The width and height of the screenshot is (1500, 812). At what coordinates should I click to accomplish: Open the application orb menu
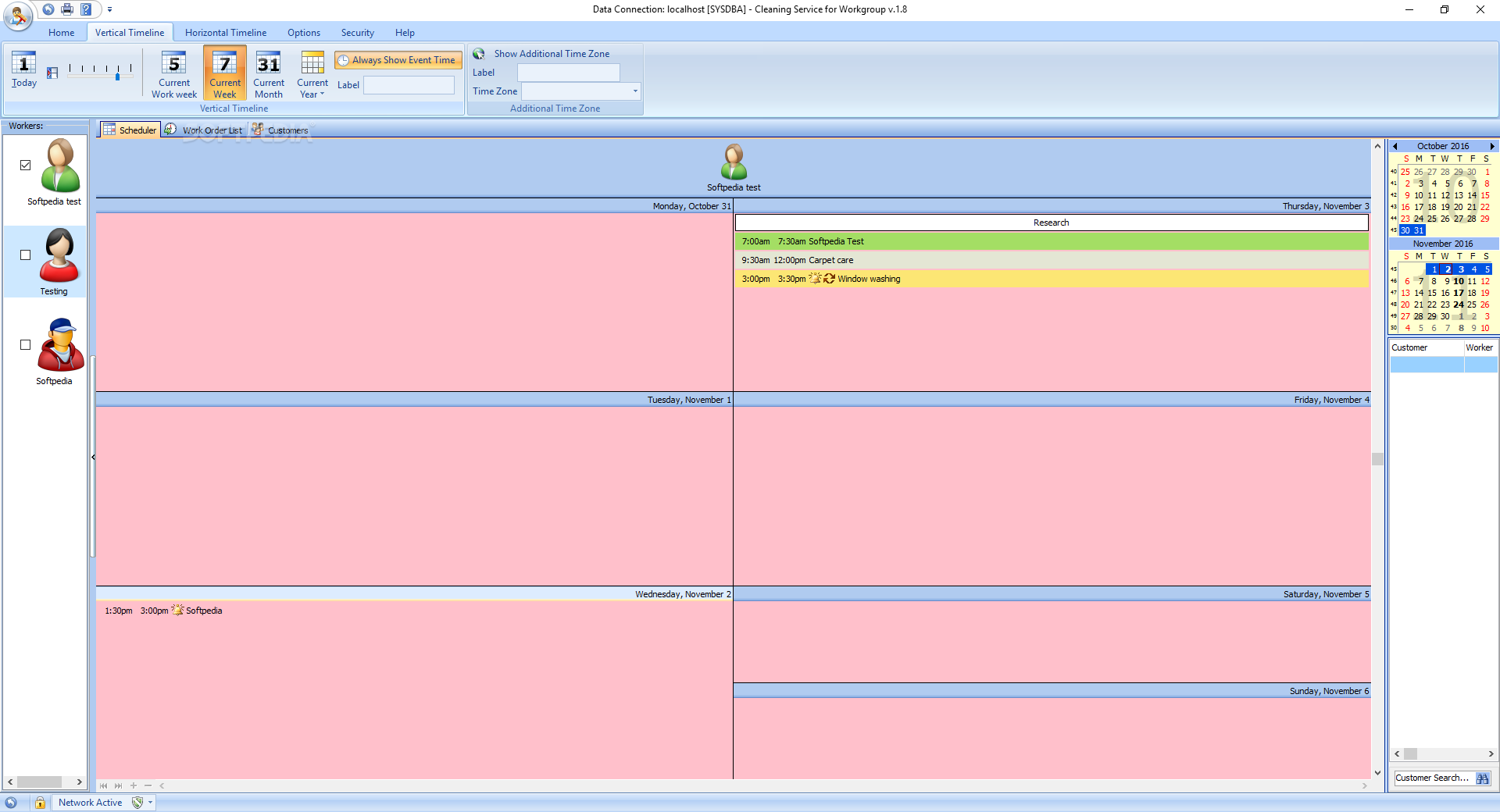click(18, 16)
